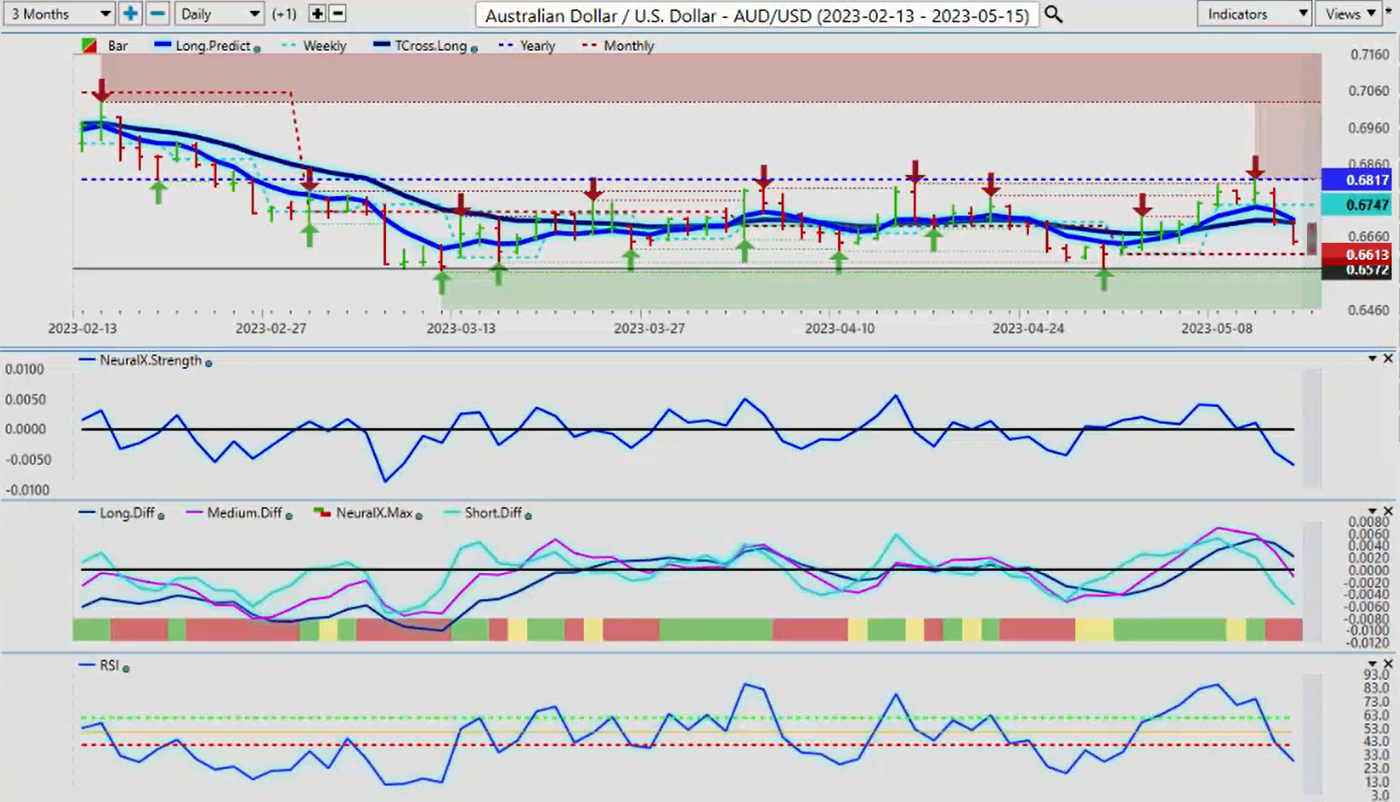
Task: Collapse the NeuralX.Strength panel arrow
Action: (x=1372, y=358)
